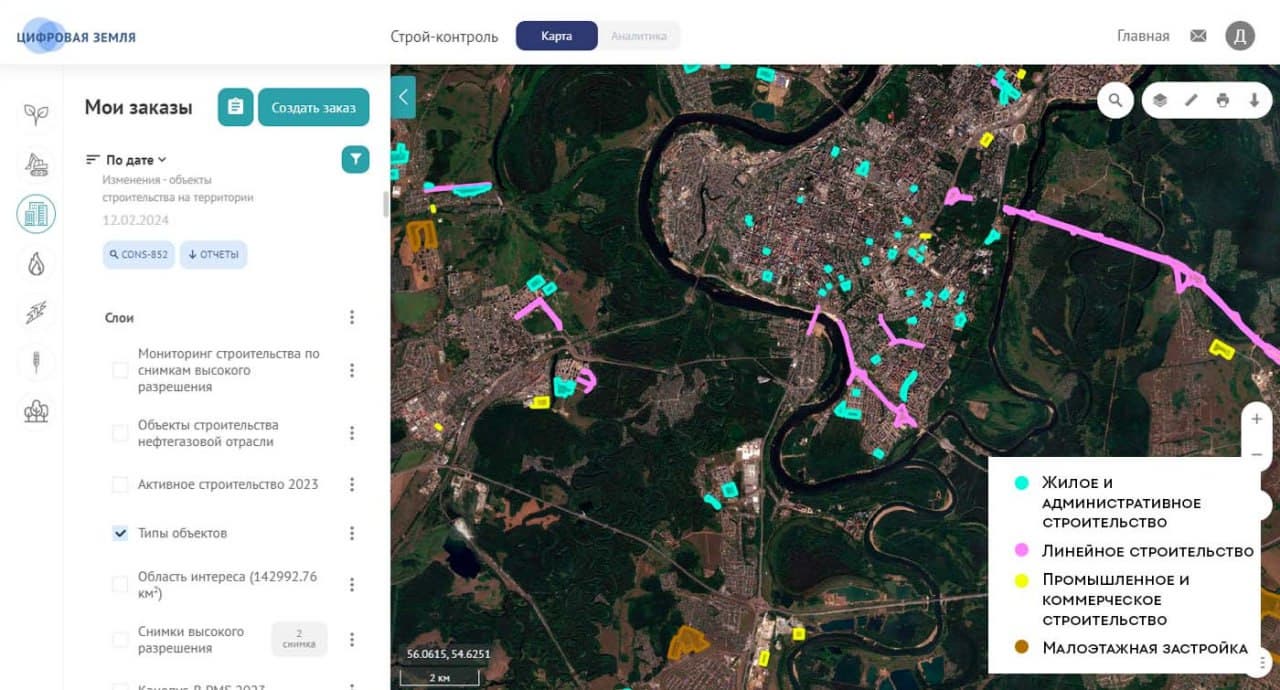Select the excavator sidebar icon
The width and height of the screenshot is (1280, 690).
(36, 163)
